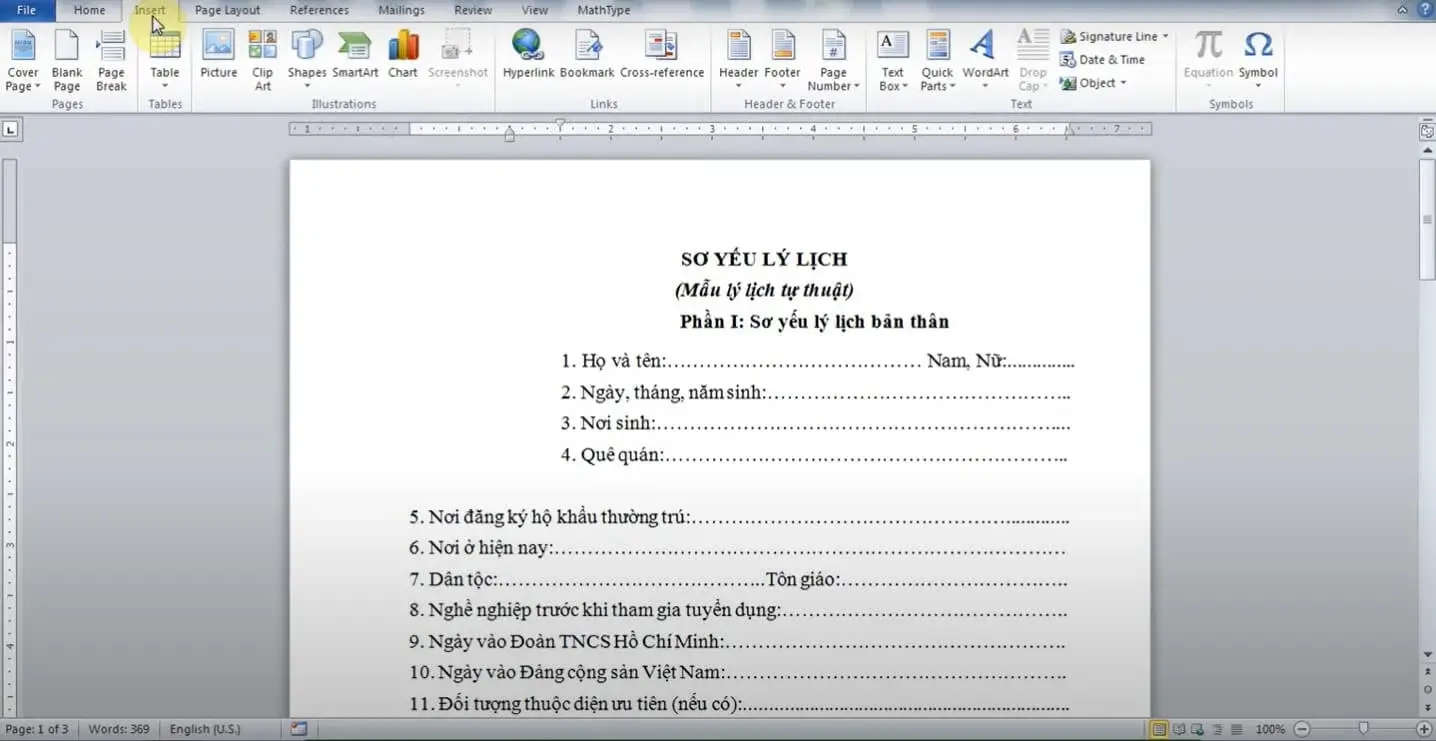Zoom out with the minus button

(x=1302, y=729)
